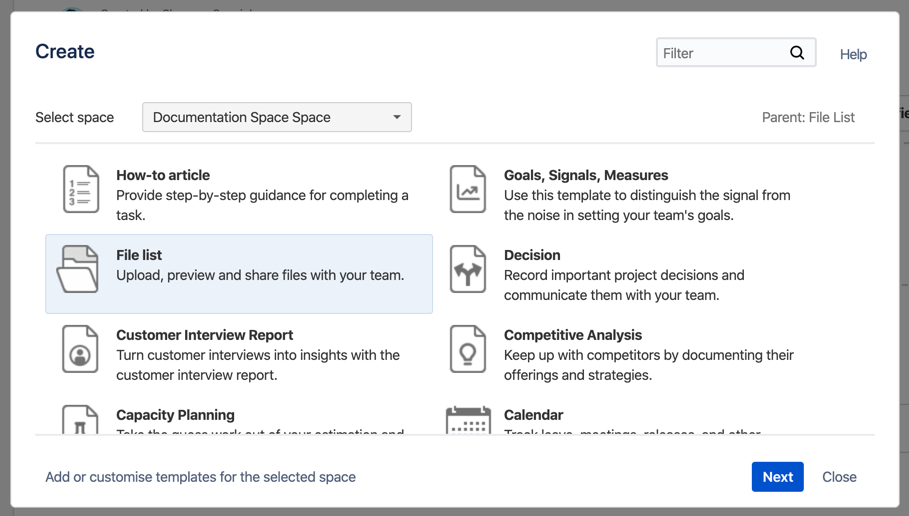Choose the Customer Interview Report person icon
The height and width of the screenshot is (516, 909).
tap(80, 349)
